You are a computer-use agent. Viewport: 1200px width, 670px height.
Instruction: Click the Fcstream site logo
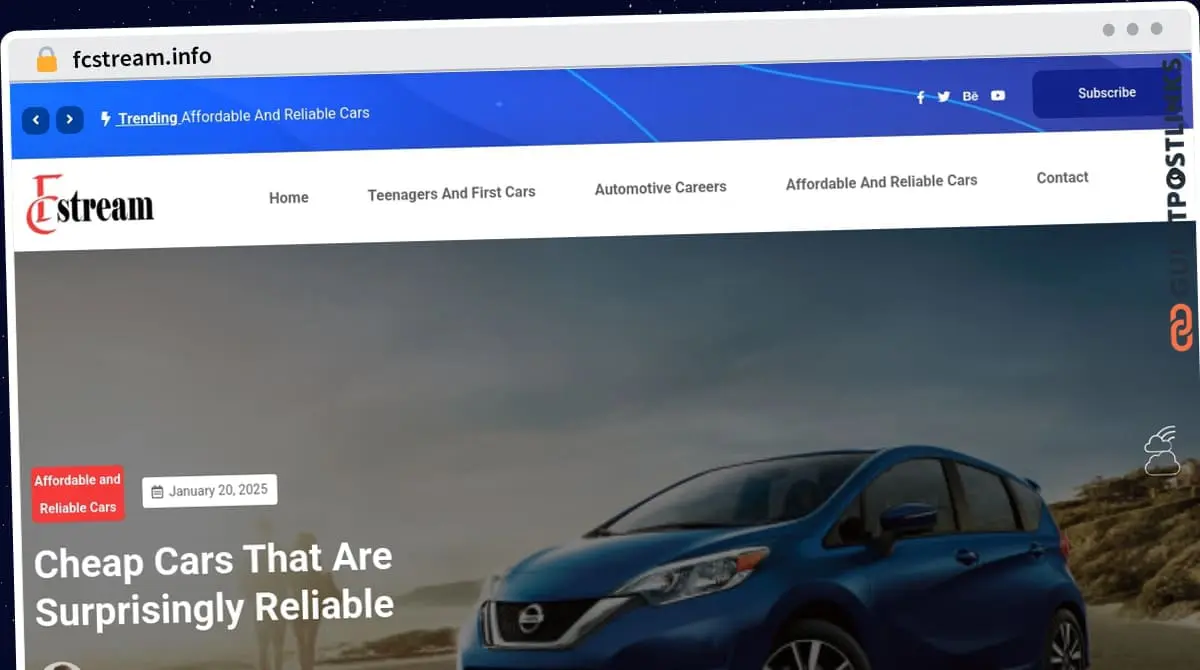(x=90, y=205)
